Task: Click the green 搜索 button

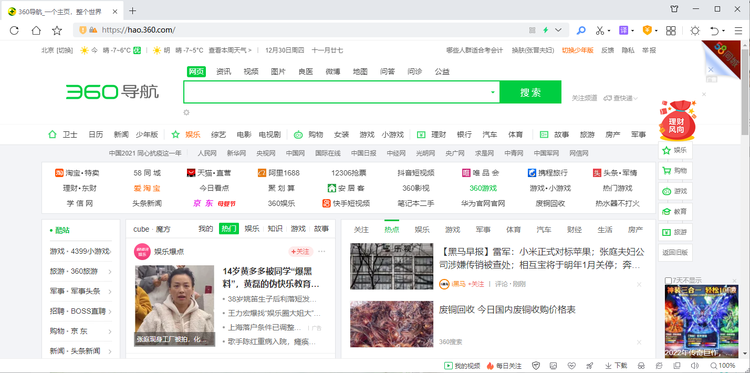Action: 530,92
